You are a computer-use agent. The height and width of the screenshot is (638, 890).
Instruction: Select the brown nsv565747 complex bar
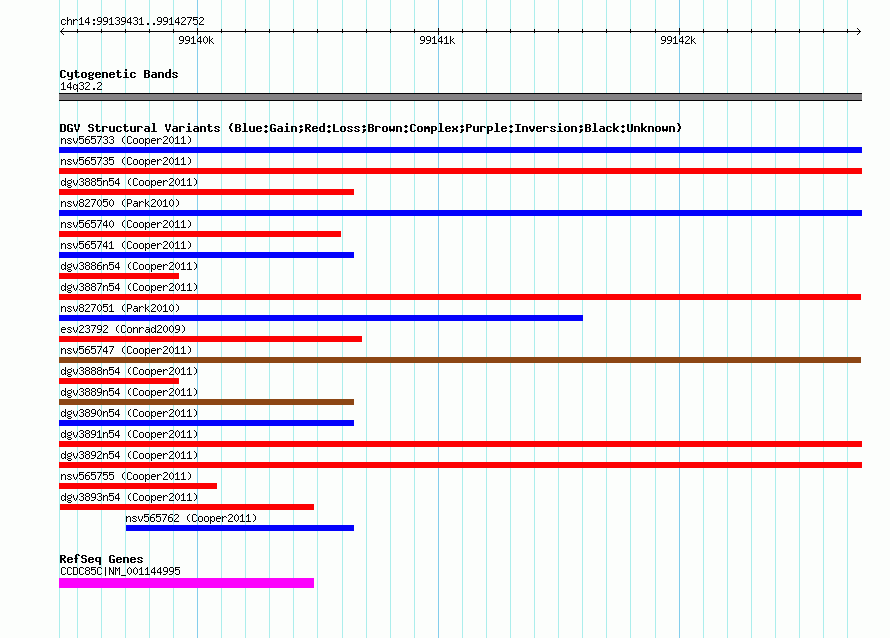[460, 360]
